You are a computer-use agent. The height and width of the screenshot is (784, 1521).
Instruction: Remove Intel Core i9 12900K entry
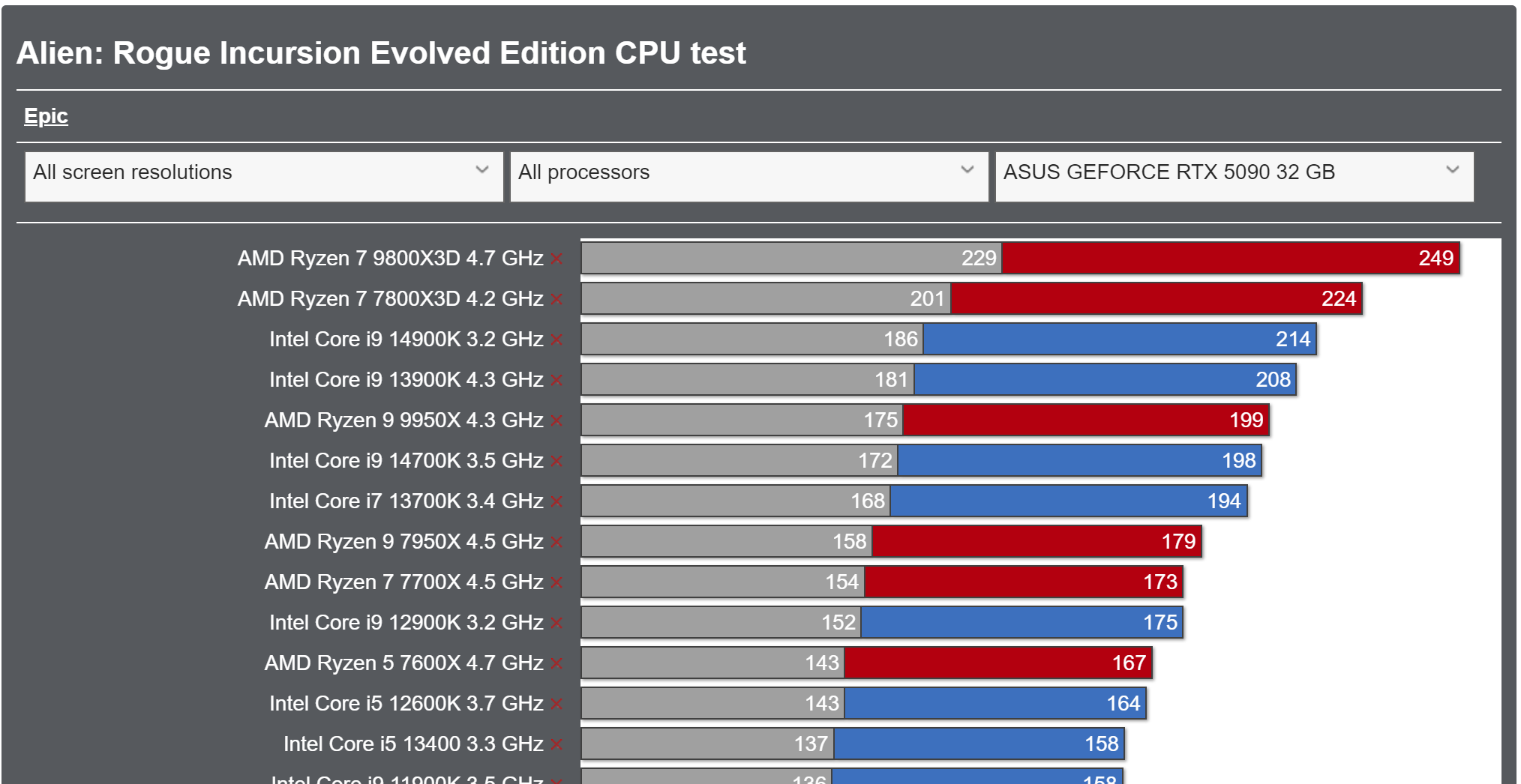(556, 624)
